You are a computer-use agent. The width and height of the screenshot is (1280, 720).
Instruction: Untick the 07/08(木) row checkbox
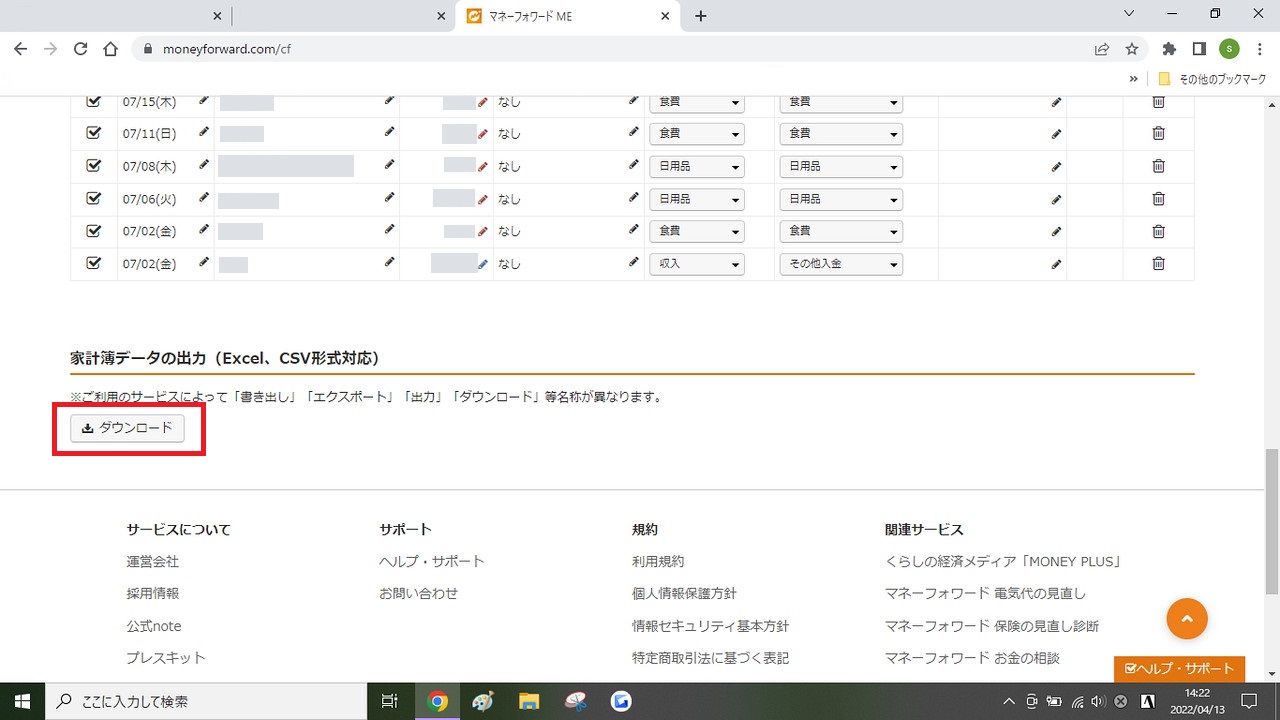click(x=94, y=166)
